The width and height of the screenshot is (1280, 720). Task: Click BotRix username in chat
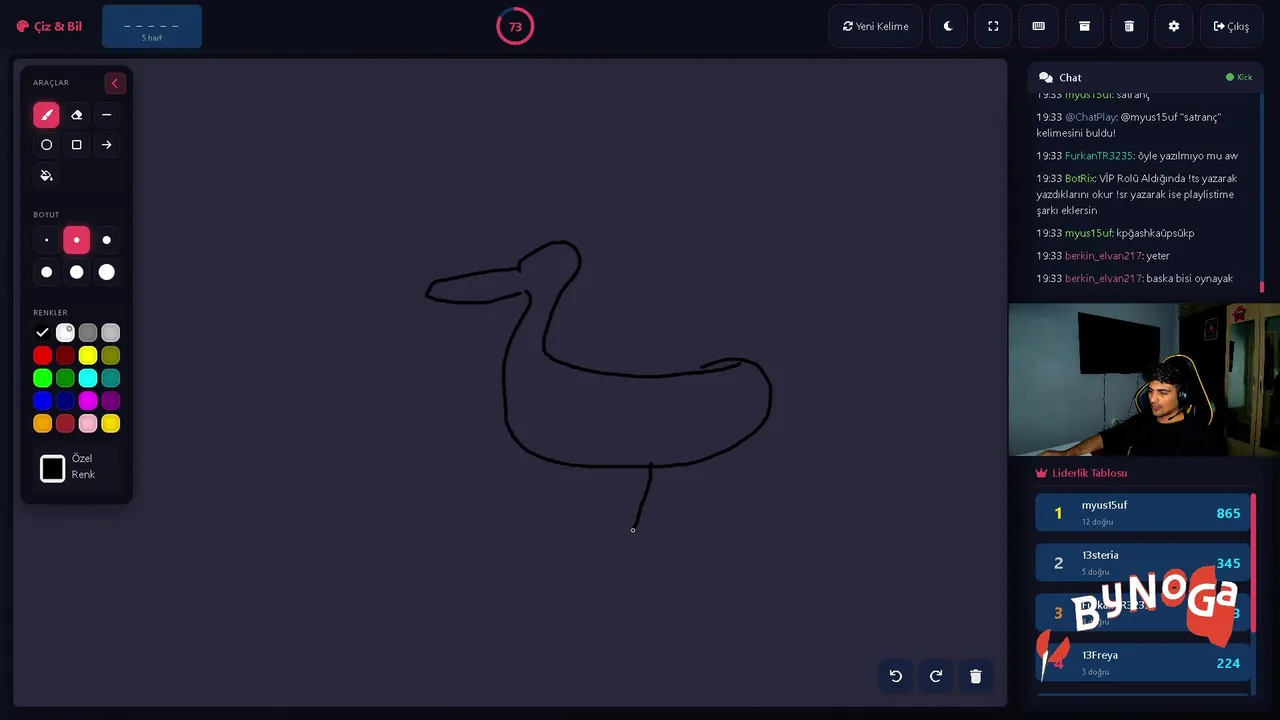pos(1080,178)
